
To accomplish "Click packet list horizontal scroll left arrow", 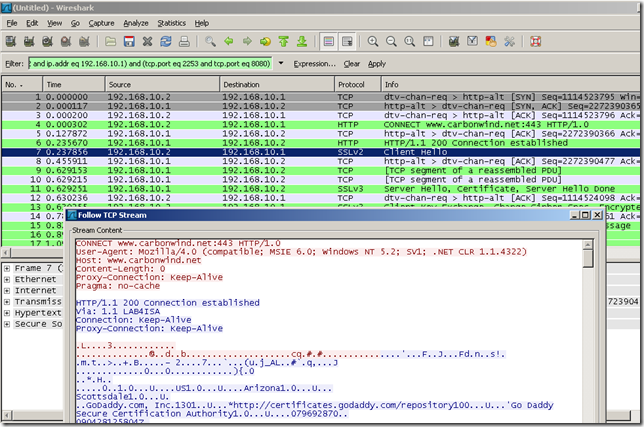I will pyautogui.click(x=6, y=253).
